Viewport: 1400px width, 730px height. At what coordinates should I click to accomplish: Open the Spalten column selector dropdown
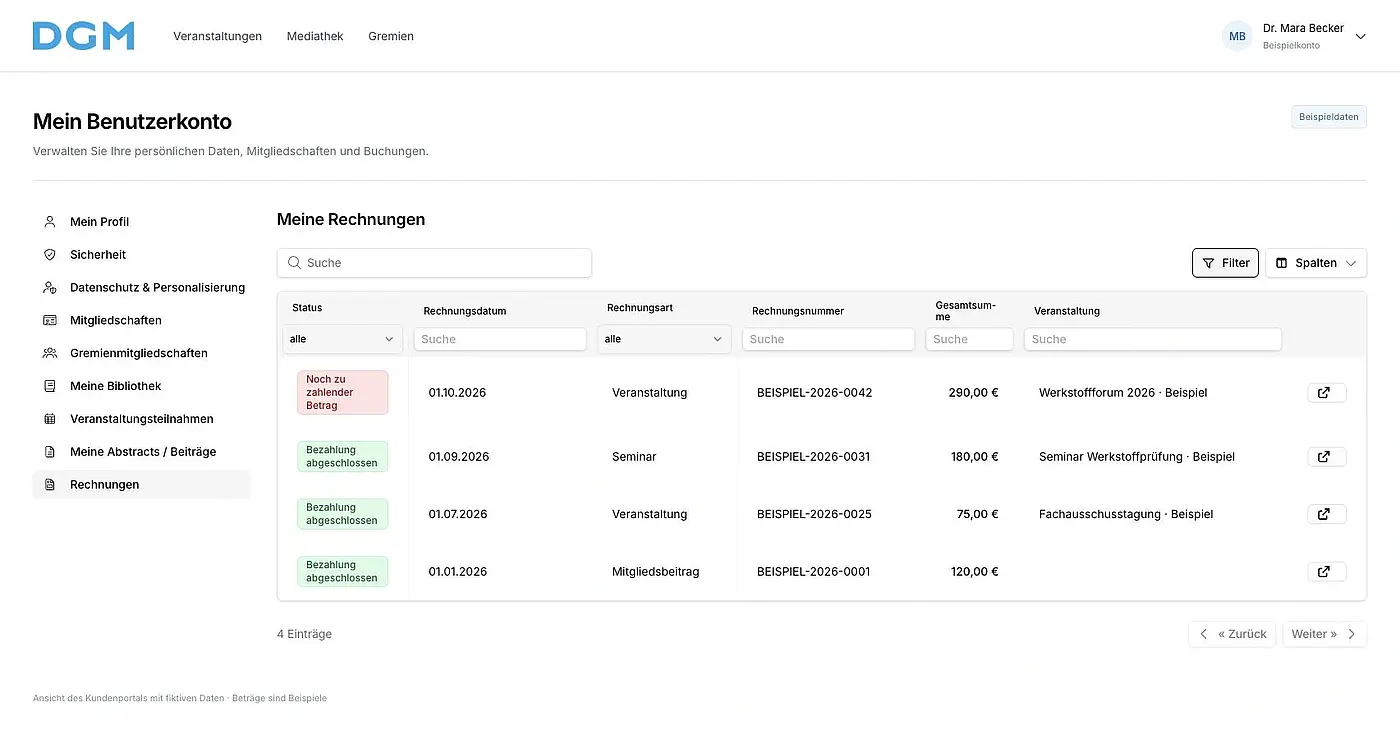[x=1316, y=263]
